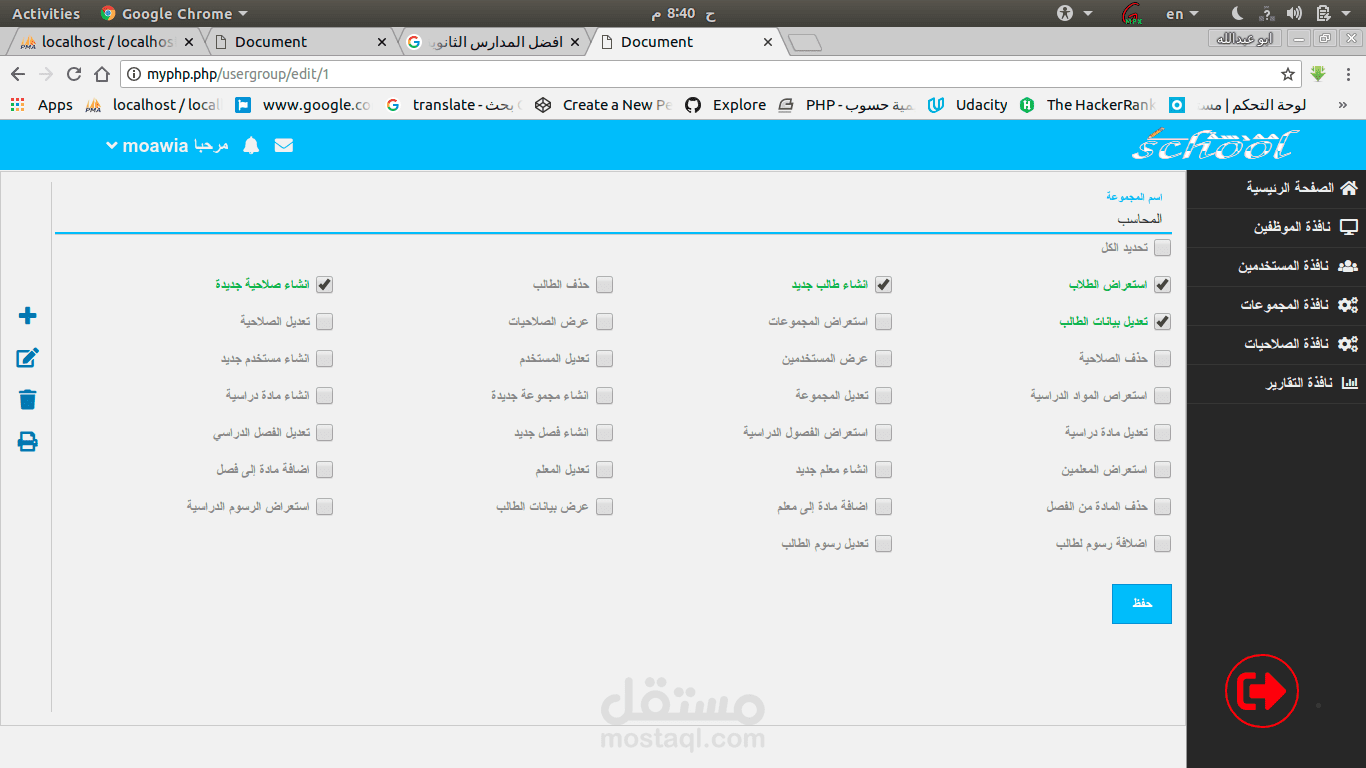Check the حذف الطالب permission
This screenshot has height=768, width=1366.
(604, 284)
